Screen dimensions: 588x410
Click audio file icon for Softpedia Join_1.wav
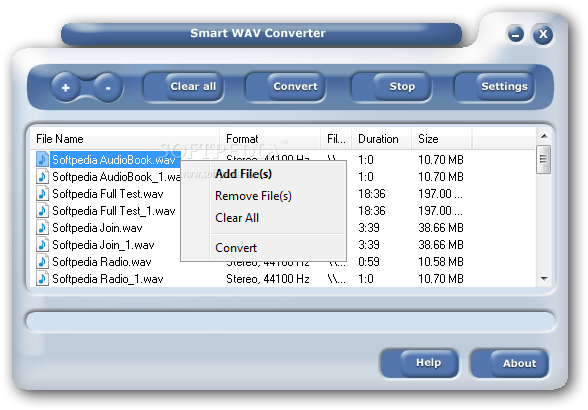[x=42, y=245]
